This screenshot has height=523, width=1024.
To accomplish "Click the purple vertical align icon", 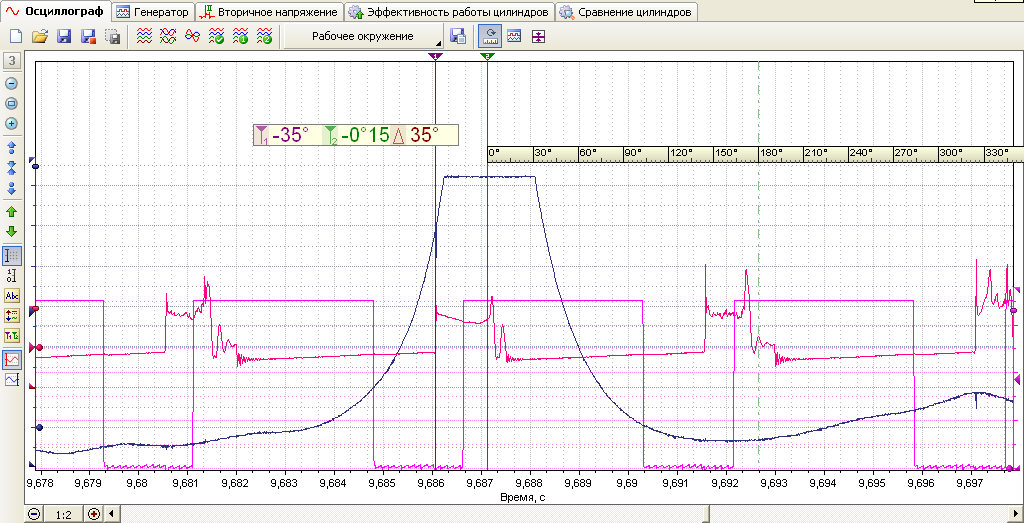I will click(537, 37).
